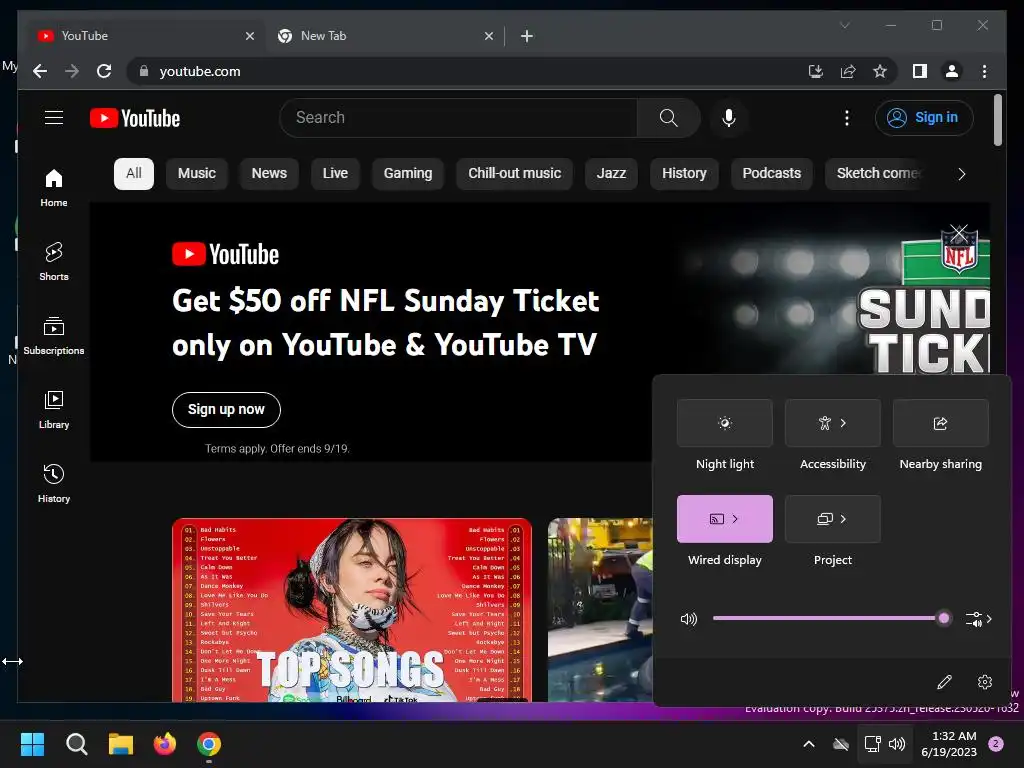Click browser forward arrow
Image resolution: width=1024 pixels, height=768 pixels.
pyautogui.click(x=72, y=71)
